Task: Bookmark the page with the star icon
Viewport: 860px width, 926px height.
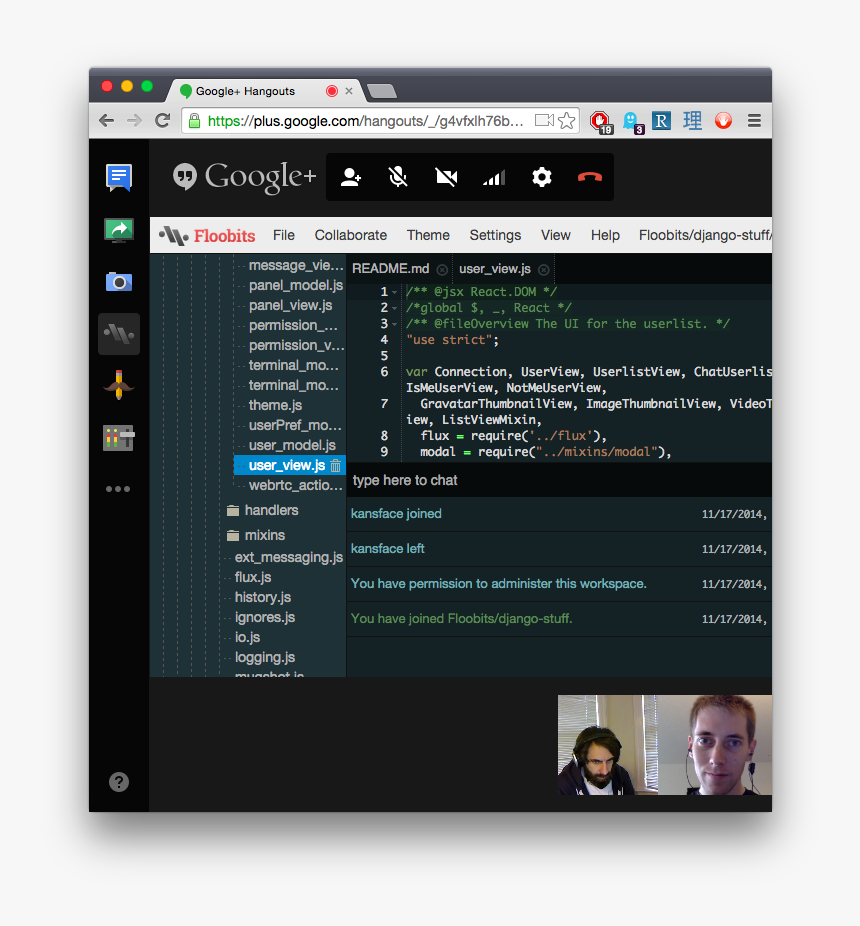Action: [566, 121]
